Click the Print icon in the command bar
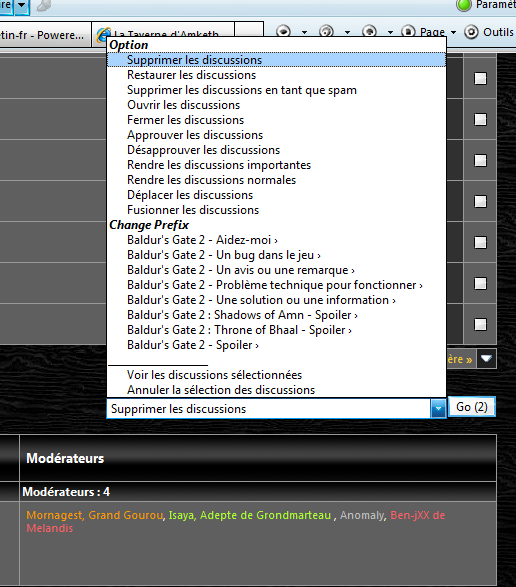Viewport: 516px width, 587px height. pos(370,31)
